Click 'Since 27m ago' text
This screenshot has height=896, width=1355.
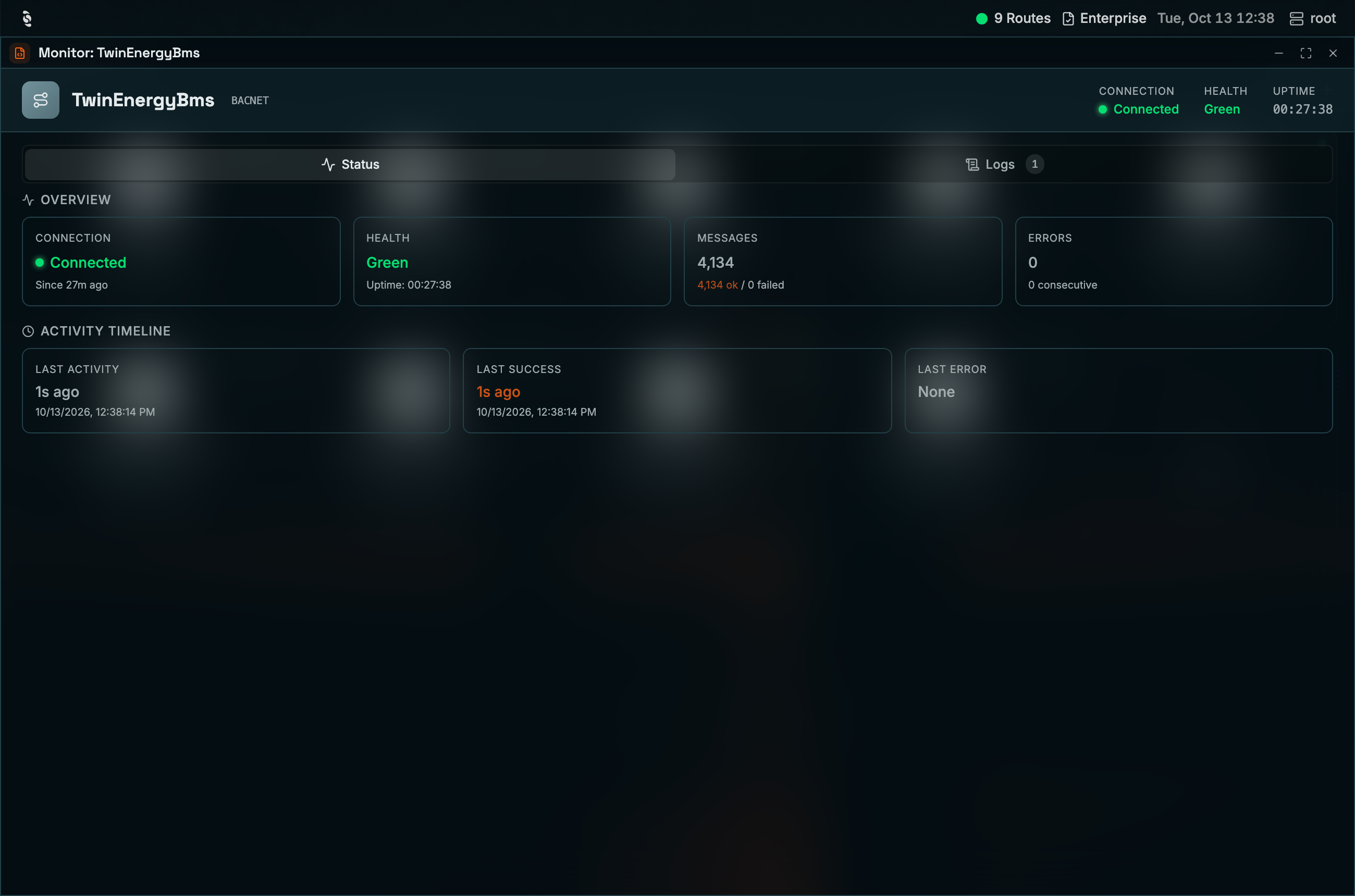tap(71, 285)
